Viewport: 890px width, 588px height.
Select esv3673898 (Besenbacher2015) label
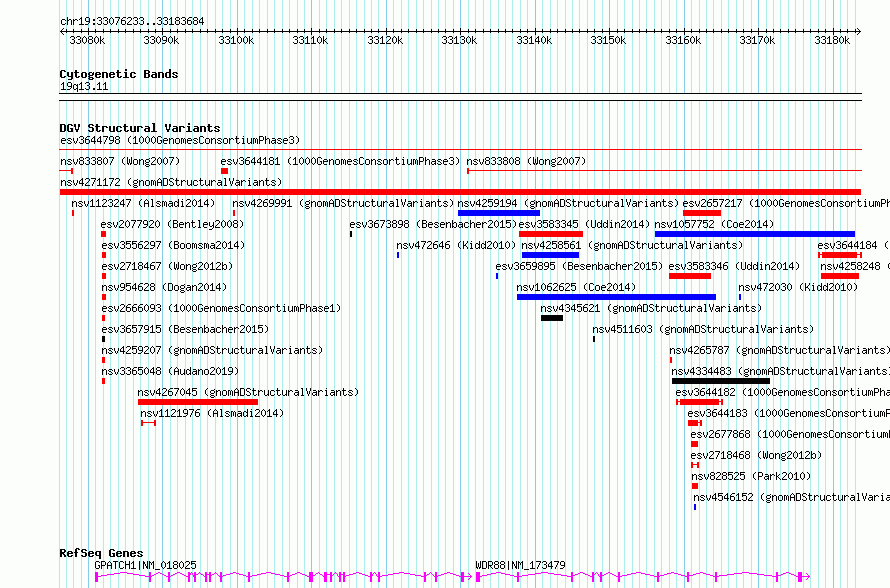tap(433, 224)
